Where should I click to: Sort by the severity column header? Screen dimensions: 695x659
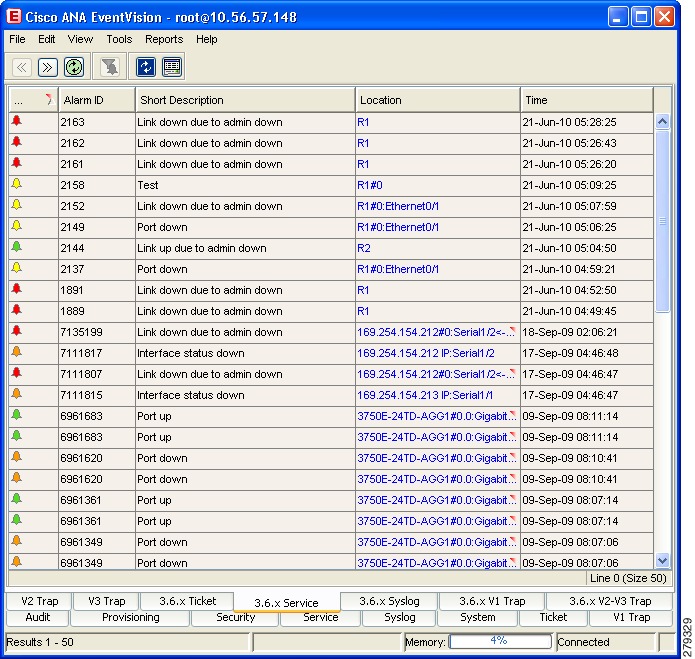[33, 100]
